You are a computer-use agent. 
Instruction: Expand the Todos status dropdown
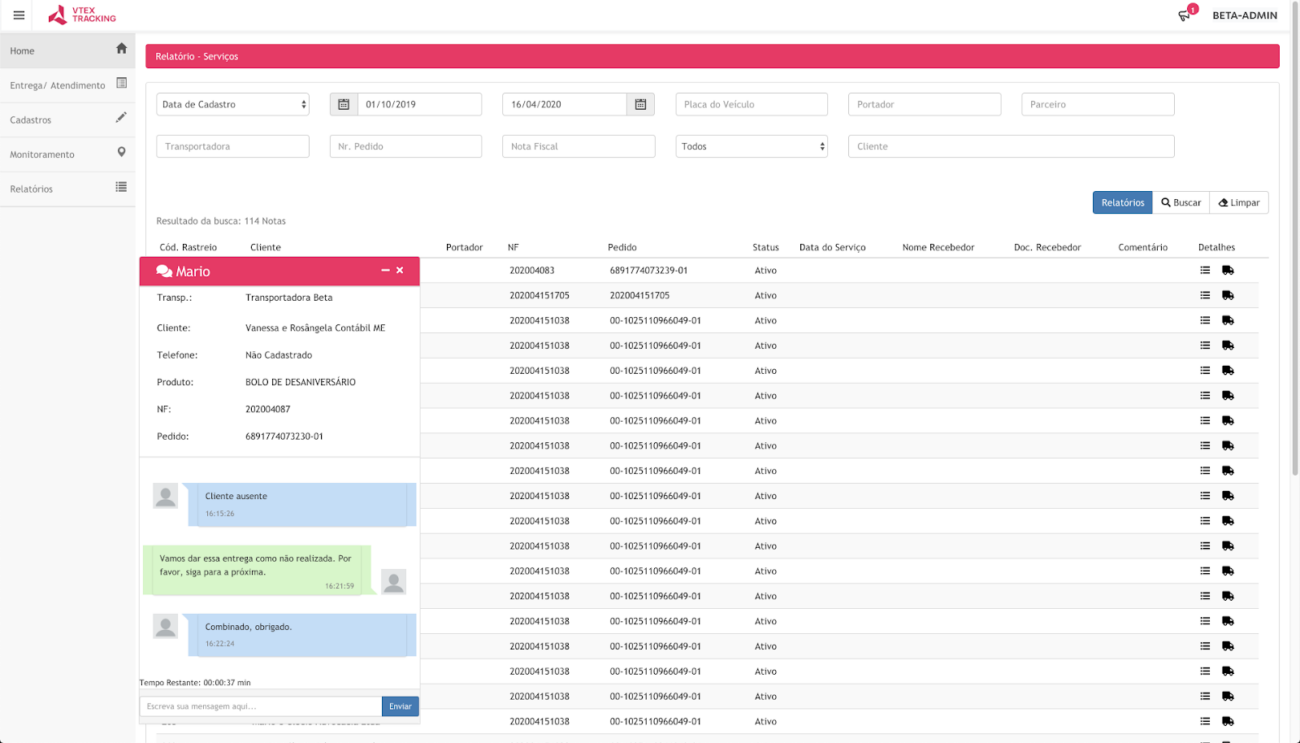point(751,146)
